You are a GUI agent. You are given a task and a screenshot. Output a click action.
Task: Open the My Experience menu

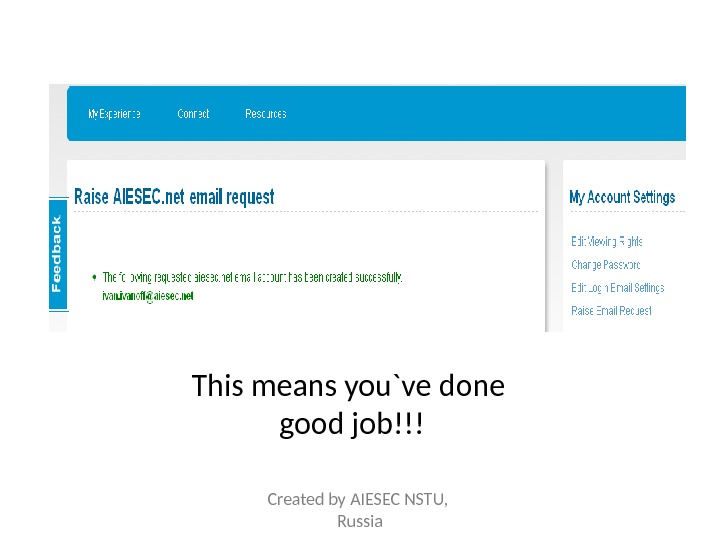[x=114, y=114]
